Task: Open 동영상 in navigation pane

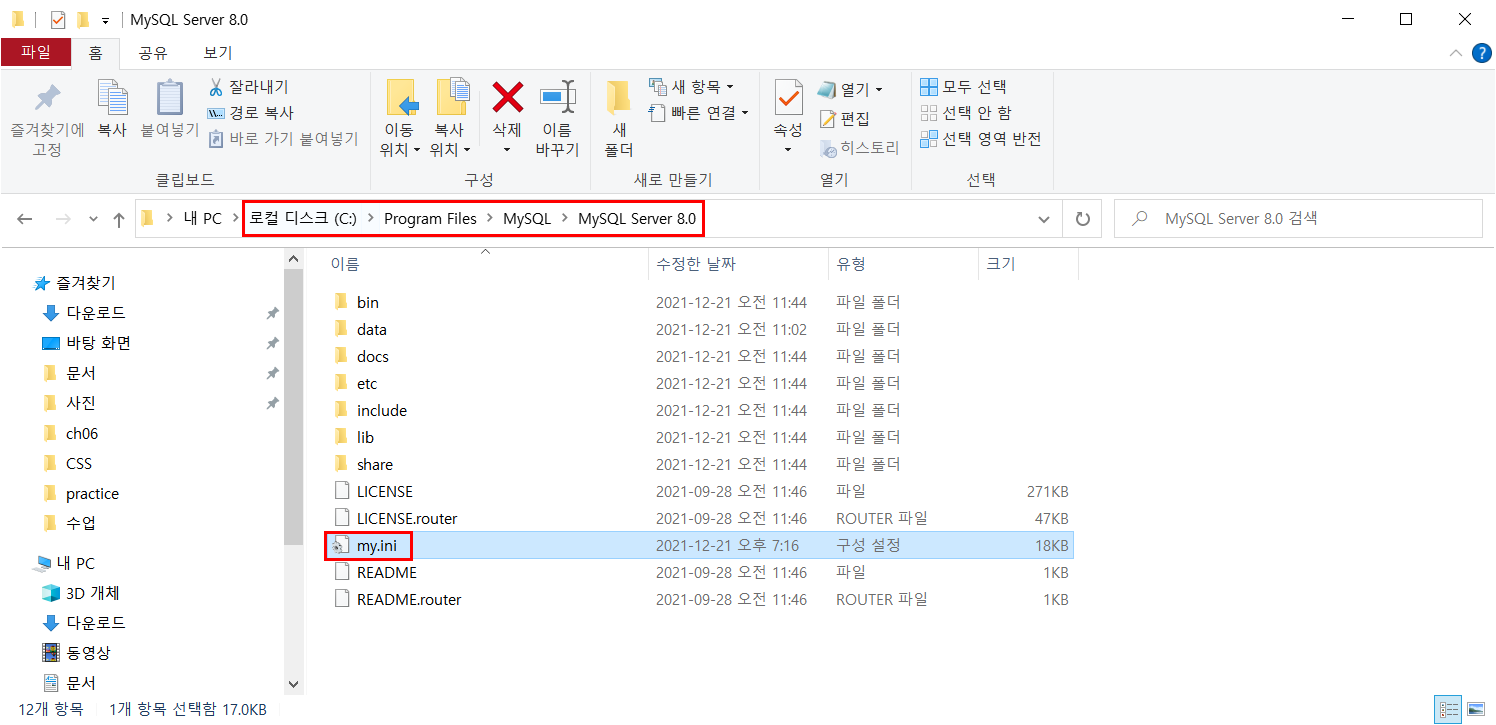Action: [88, 653]
